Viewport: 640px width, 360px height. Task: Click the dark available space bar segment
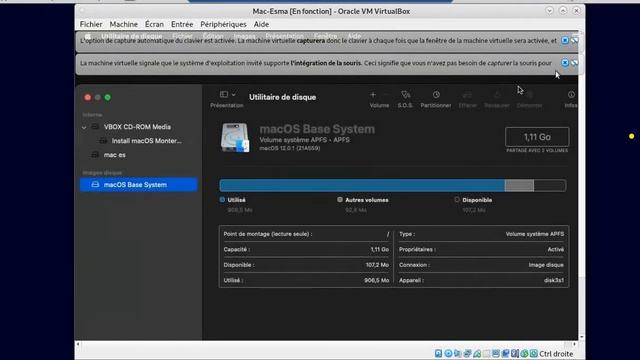550,185
